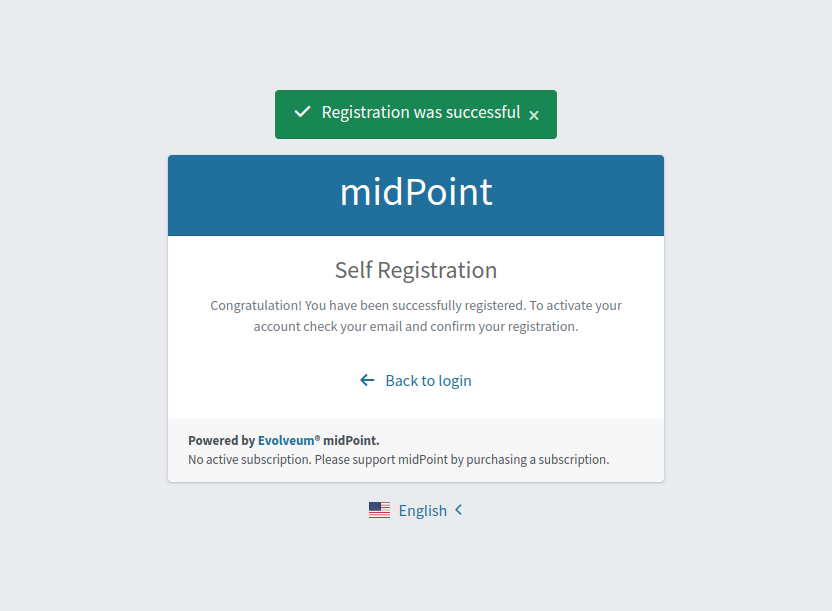Open the Evolveum link
The width and height of the screenshot is (832, 611).
click(x=285, y=440)
